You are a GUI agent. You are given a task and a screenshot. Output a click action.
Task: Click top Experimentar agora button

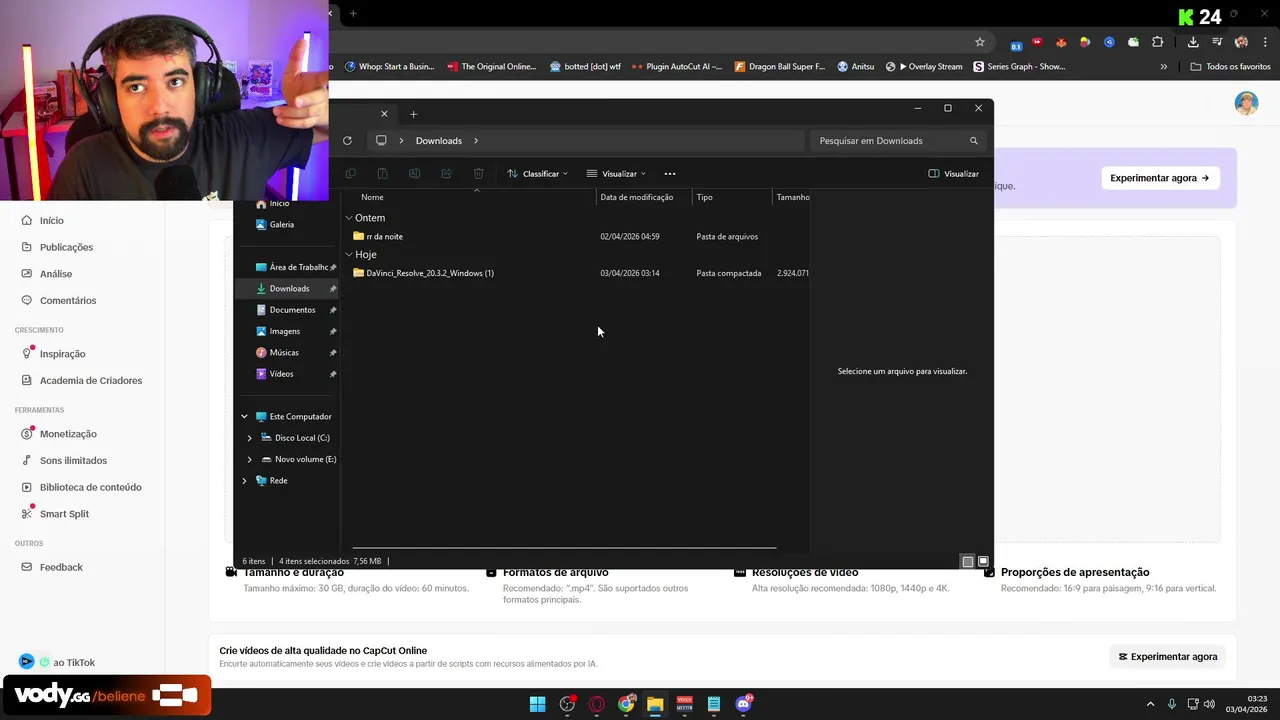[x=1159, y=178]
